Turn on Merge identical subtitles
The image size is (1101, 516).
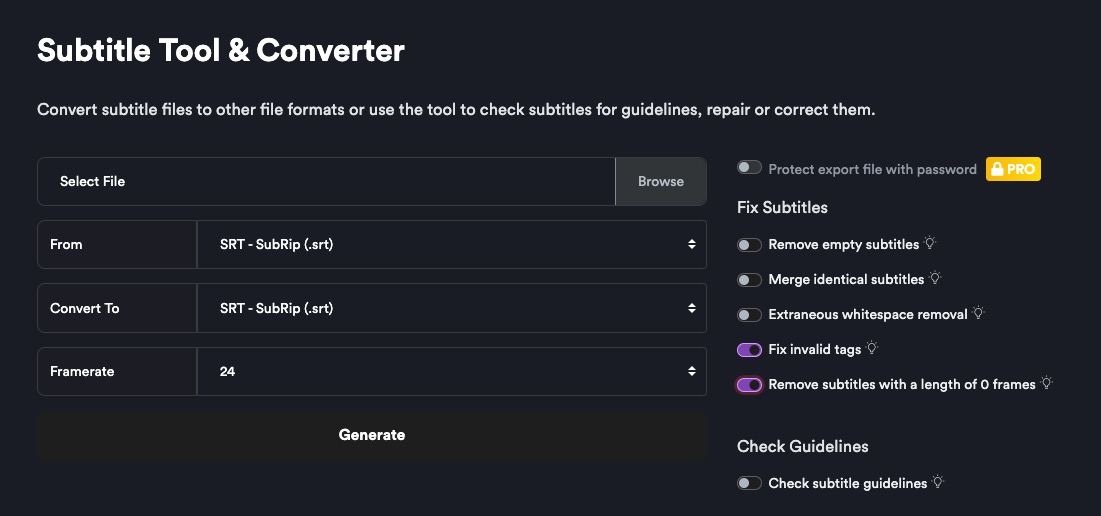coord(749,280)
